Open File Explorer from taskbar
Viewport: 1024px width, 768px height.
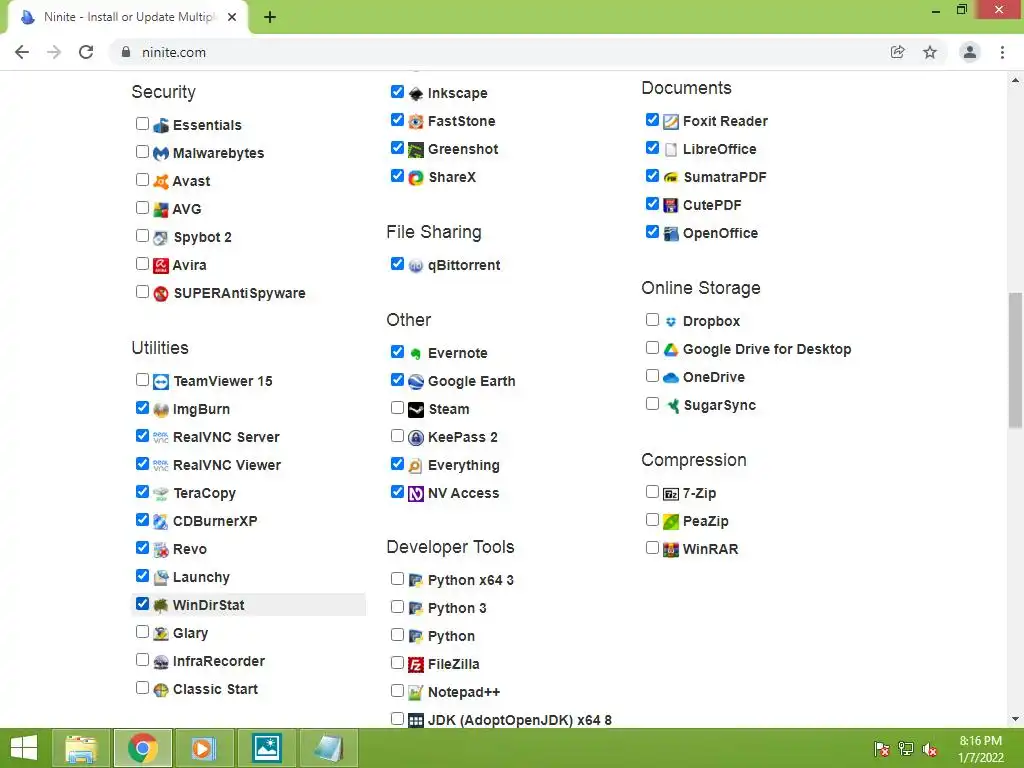click(x=81, y=748)
